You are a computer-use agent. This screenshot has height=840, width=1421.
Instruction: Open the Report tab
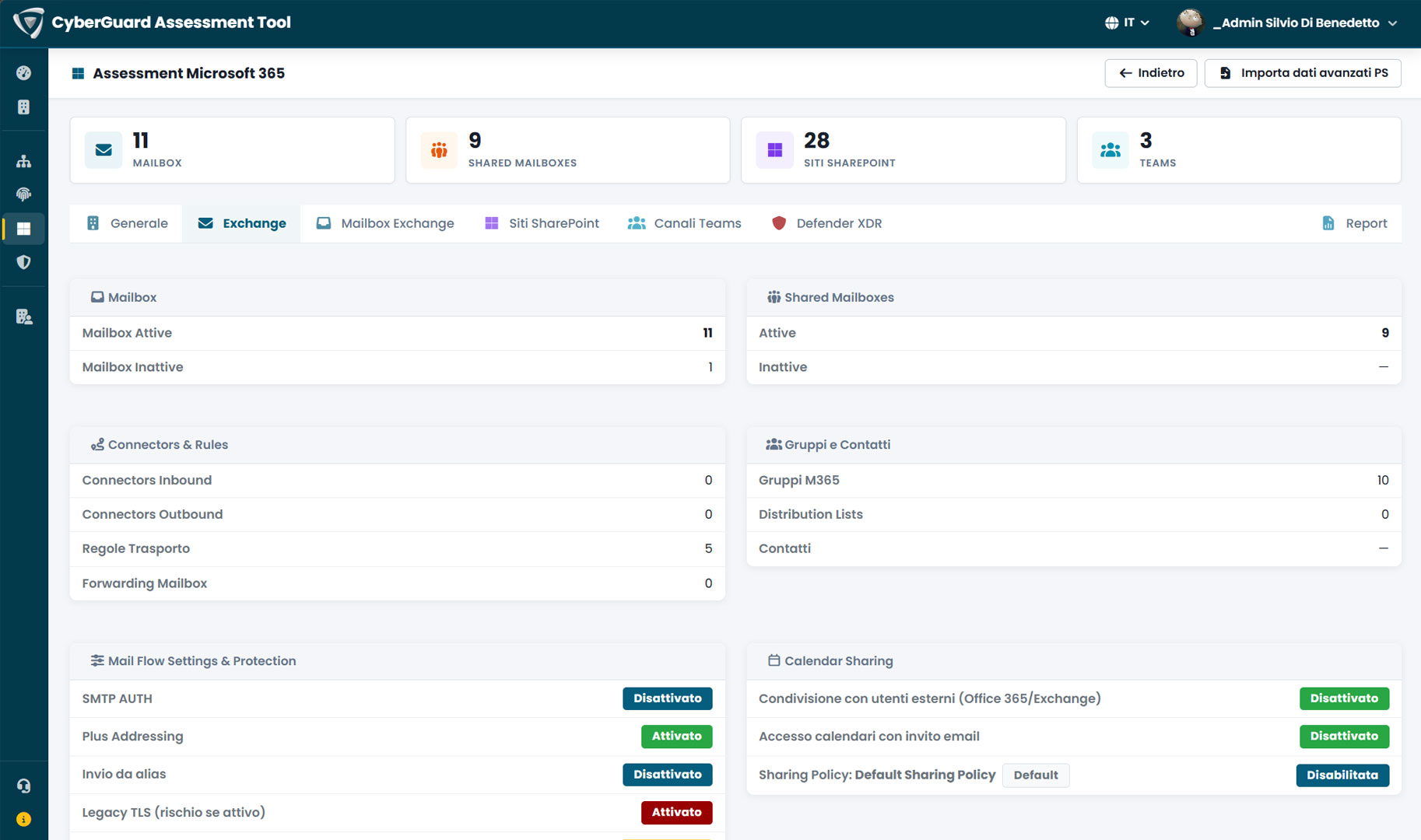coord(1354,224)
